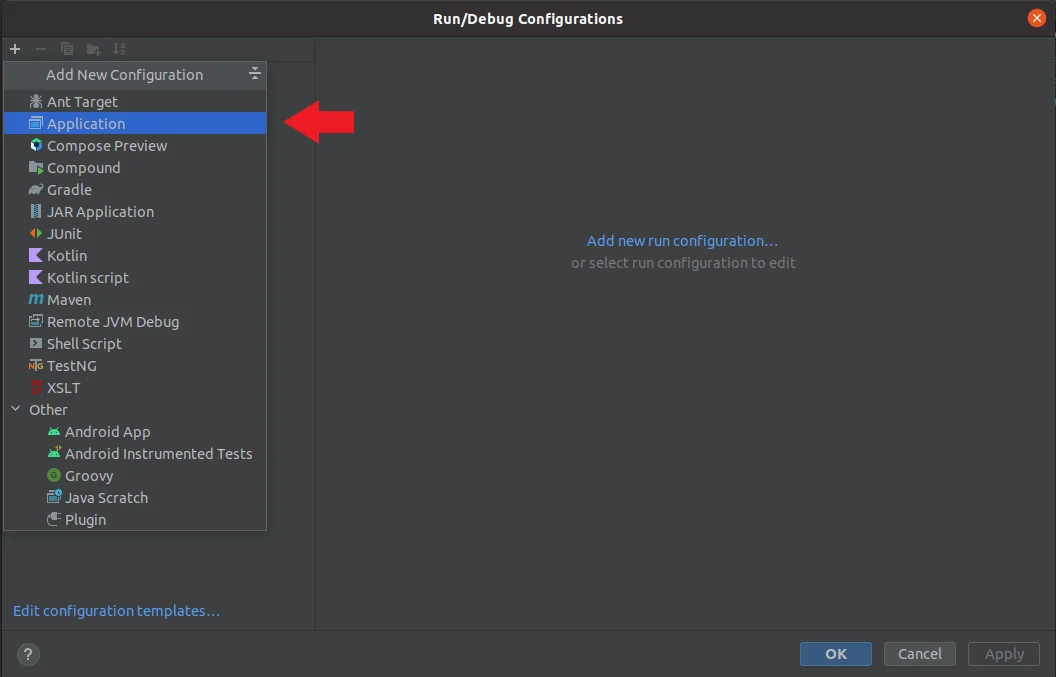Click the Android App robot icon

click(x=54, y=431)
